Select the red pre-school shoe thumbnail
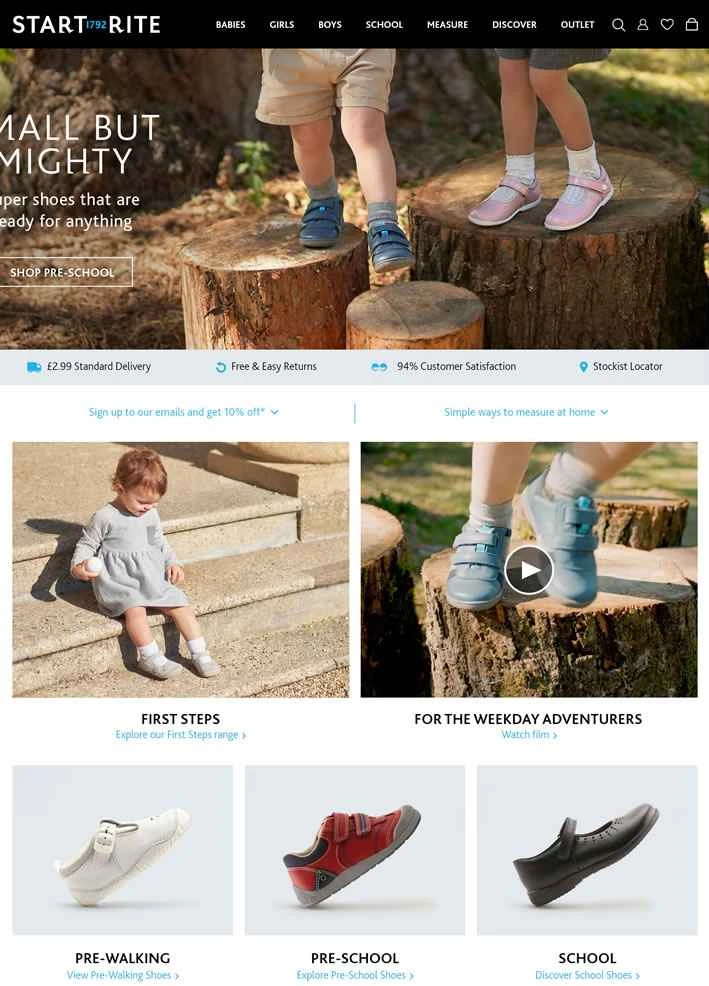Screen dimensions: 709x986 tap(355, 850)
